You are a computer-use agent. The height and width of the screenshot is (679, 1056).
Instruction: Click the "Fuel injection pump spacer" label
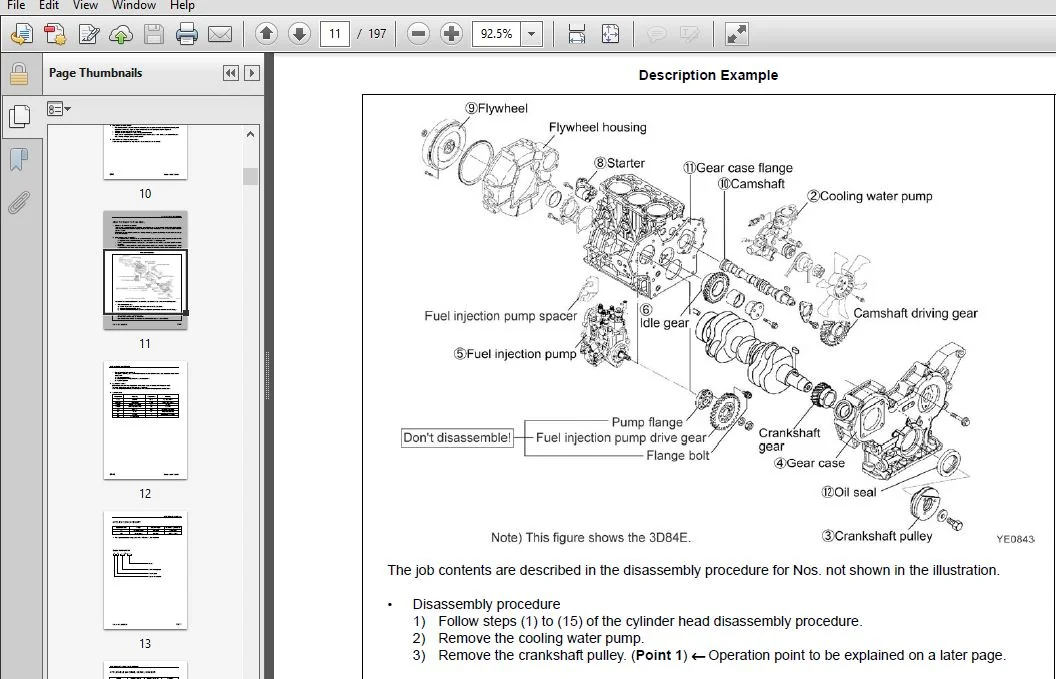point(500,316)
